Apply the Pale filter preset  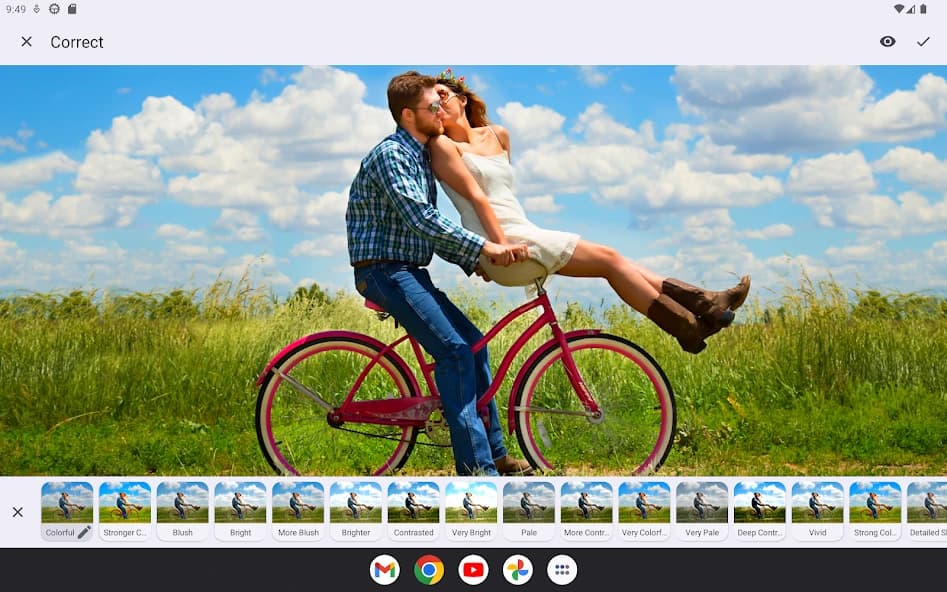coord(529,508)
